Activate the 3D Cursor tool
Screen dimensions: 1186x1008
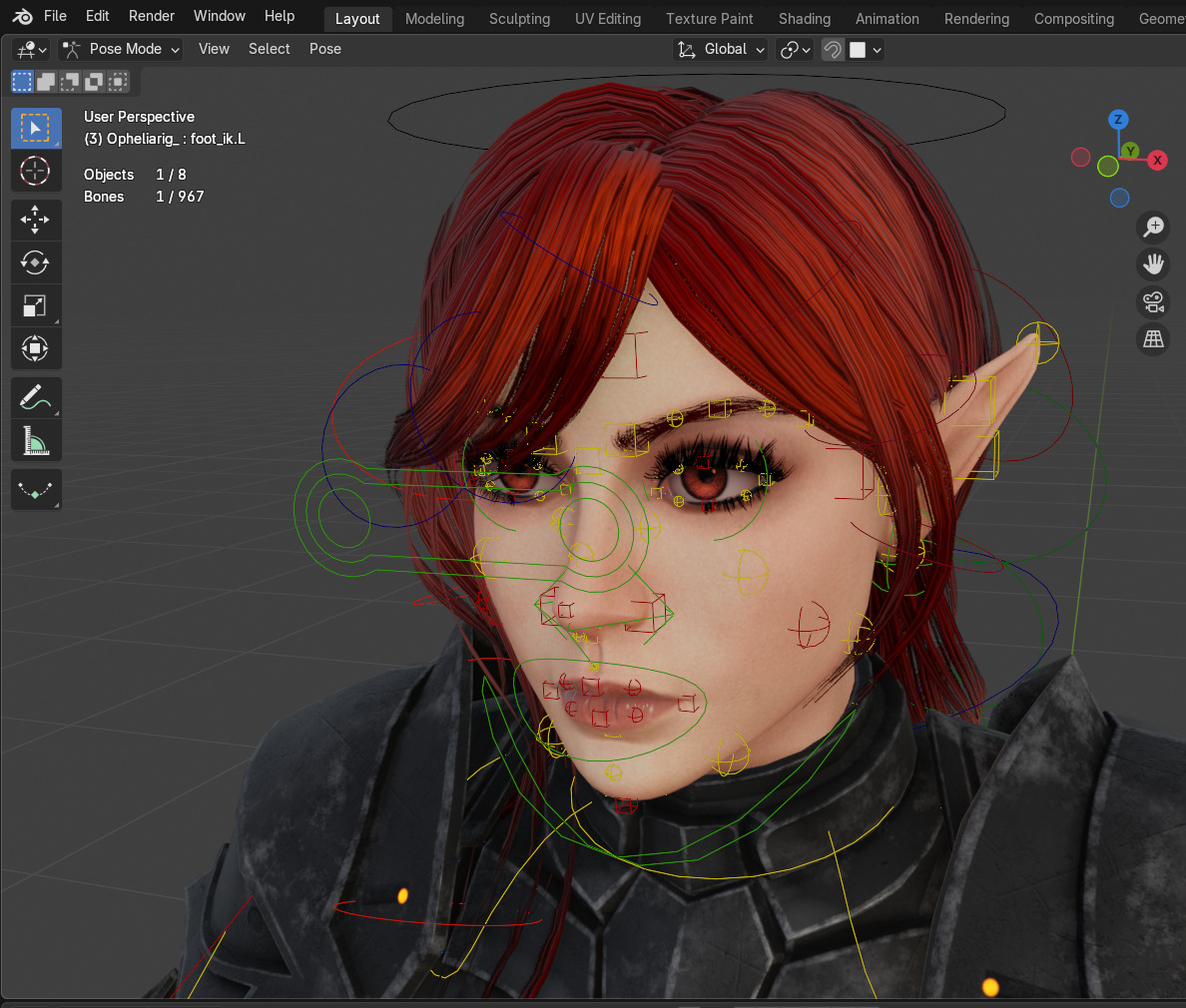click(x=36, y=171)
